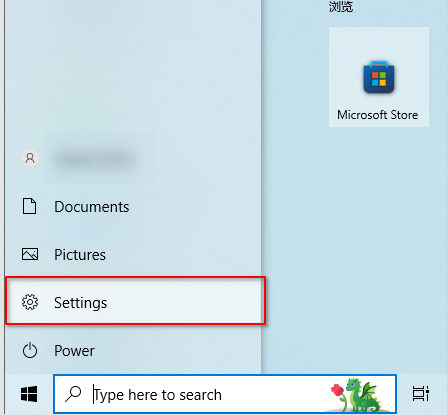This screenshot has width=447, height=415.
Task: Click the user account avatar icon
Action: pos(30,158)
